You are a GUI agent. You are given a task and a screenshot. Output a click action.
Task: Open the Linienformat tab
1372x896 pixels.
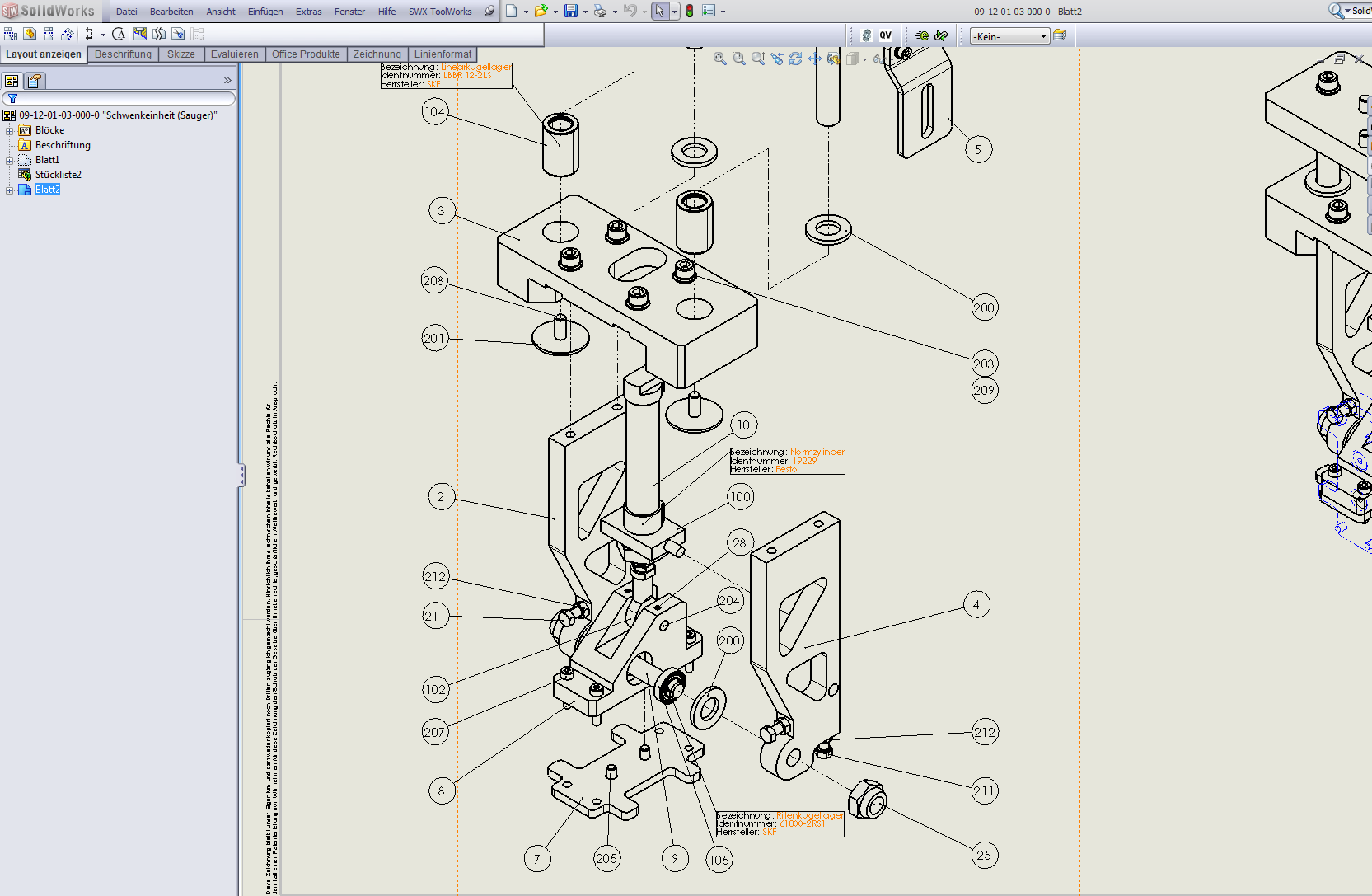coord(443,54)
